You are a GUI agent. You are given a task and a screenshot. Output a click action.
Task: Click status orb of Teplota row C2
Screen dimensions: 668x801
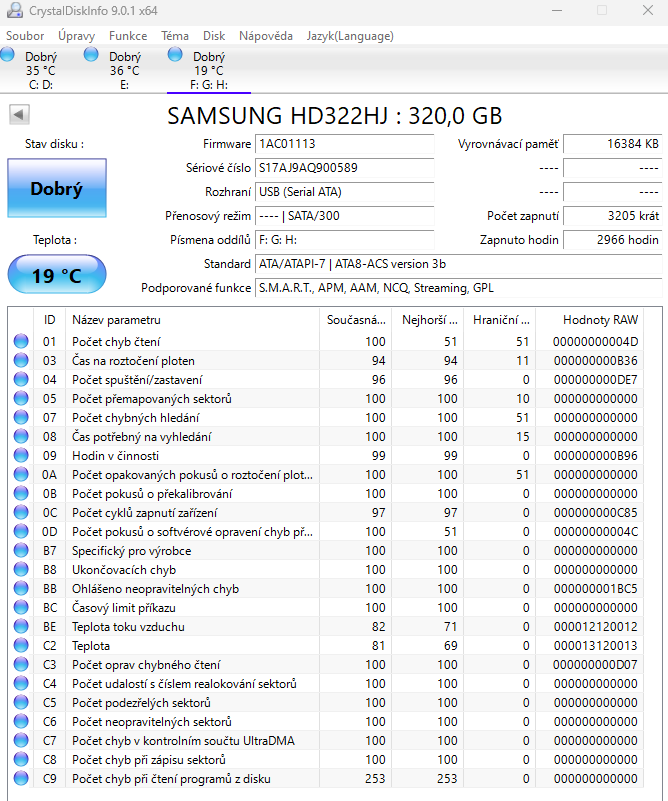[21, 646]
